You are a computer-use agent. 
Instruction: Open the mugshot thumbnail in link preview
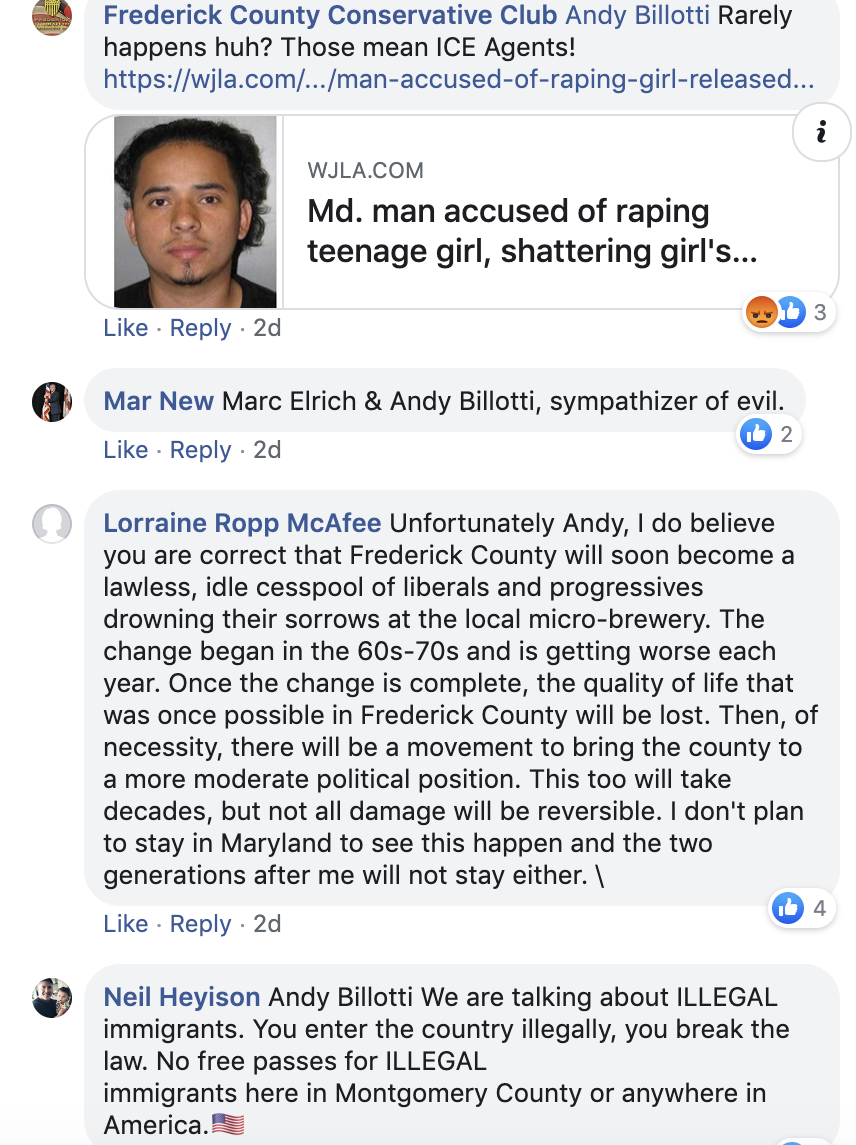pyautogui.click(x=195, y=211)
